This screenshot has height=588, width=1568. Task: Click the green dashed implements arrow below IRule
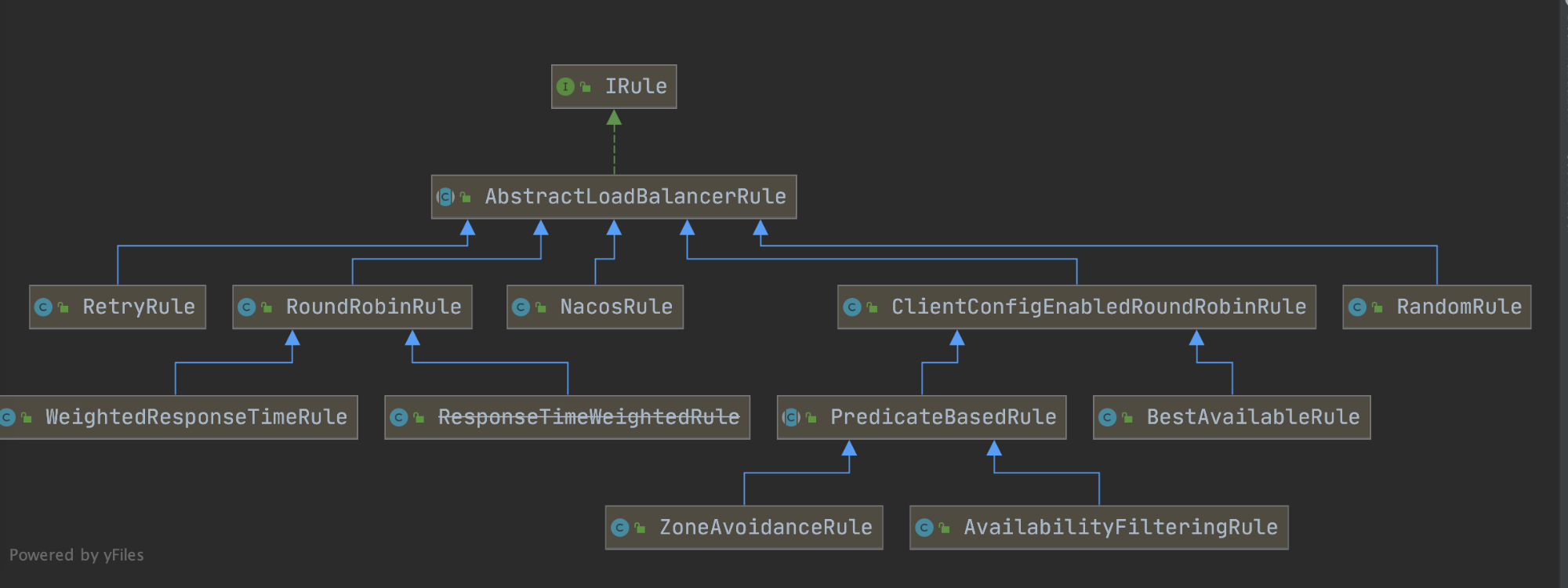tap(614, 142)
